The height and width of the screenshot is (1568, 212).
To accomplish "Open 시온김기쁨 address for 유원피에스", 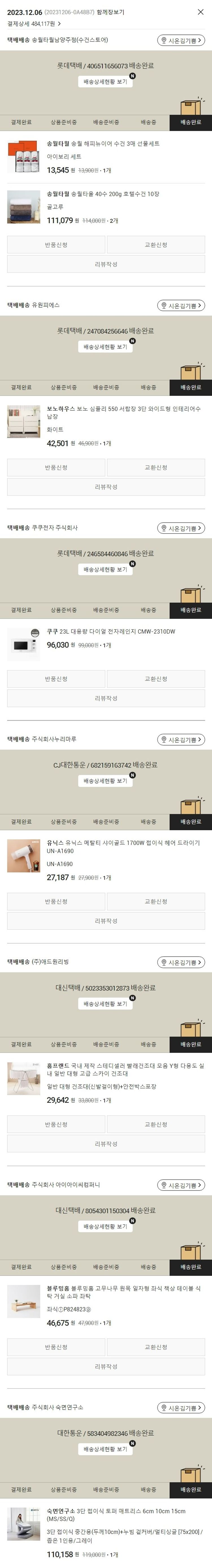I will point(181,306).
